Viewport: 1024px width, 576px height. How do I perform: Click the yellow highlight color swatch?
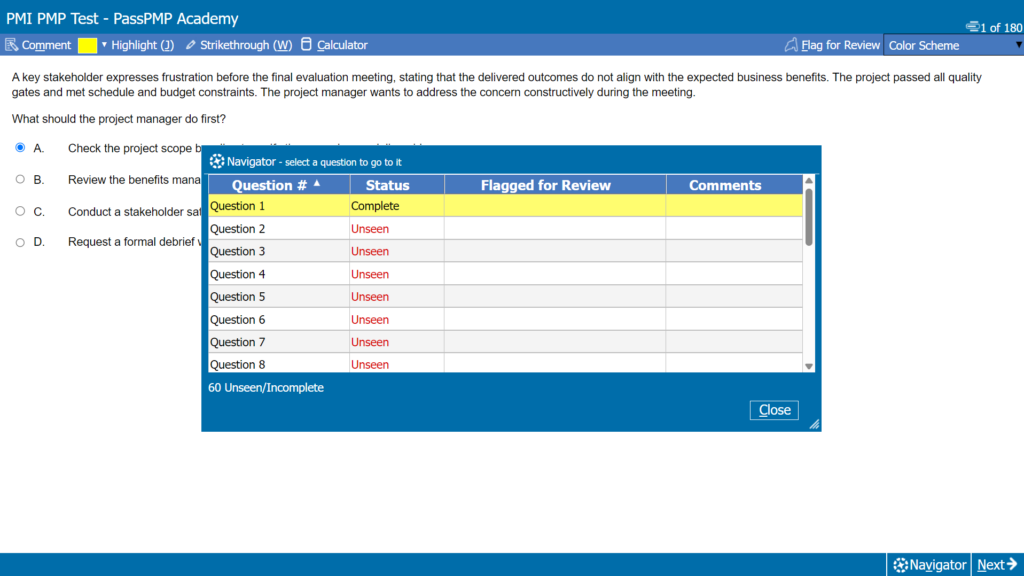coord(88,45)
